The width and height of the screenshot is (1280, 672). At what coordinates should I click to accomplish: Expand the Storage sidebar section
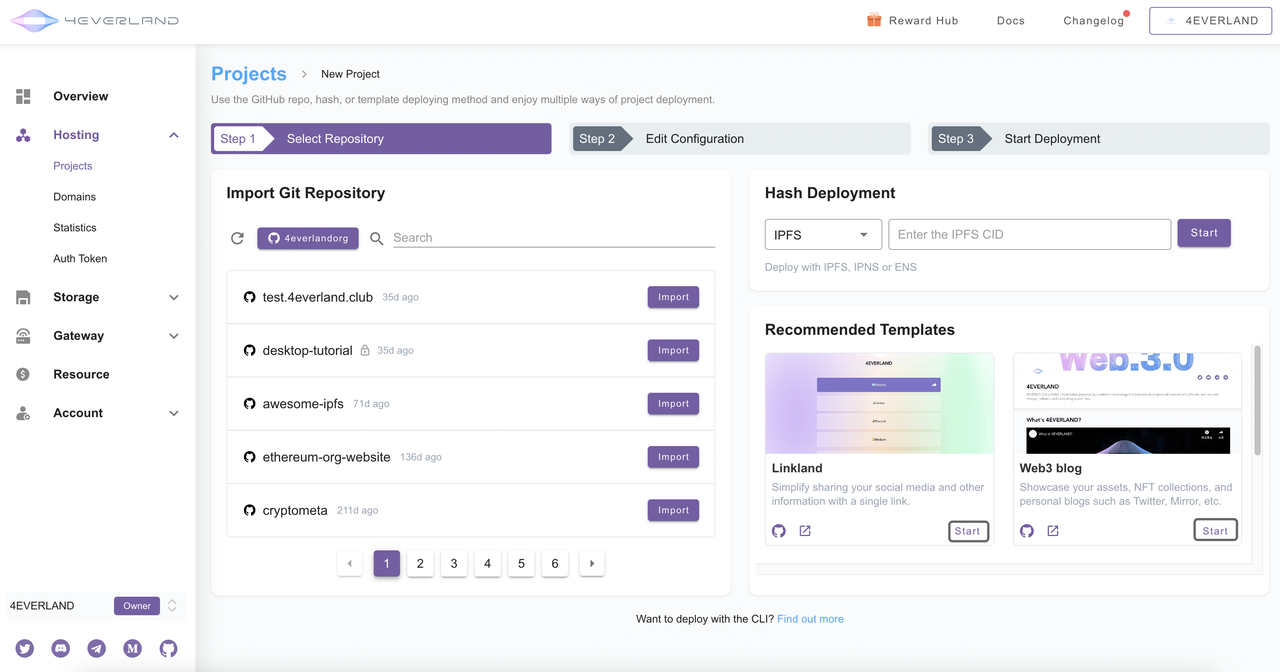pyautogui.click(x=173, y=297)
